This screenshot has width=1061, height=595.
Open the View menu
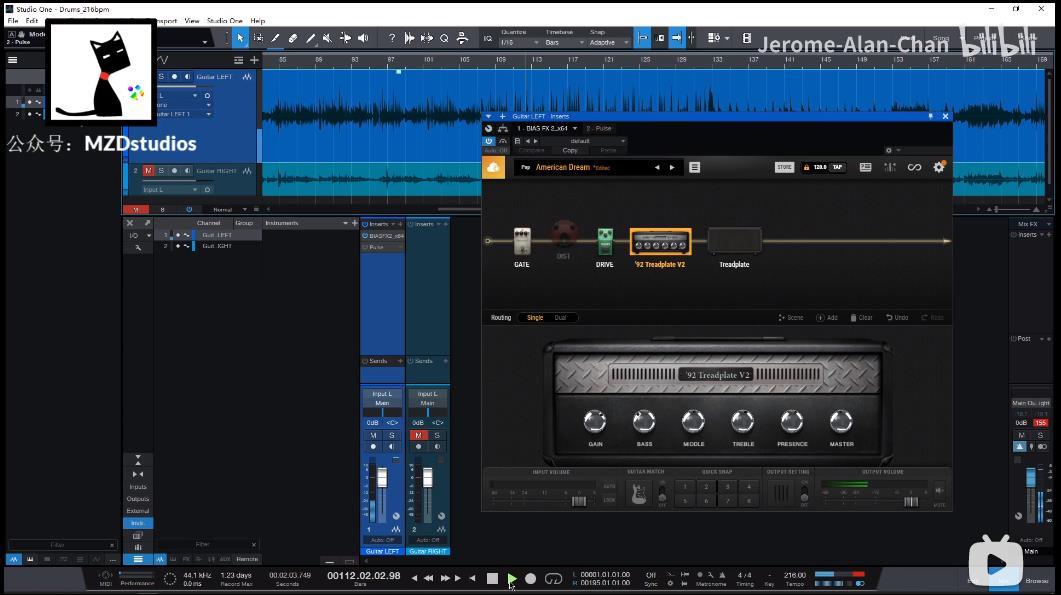click(x=192, y=21)
